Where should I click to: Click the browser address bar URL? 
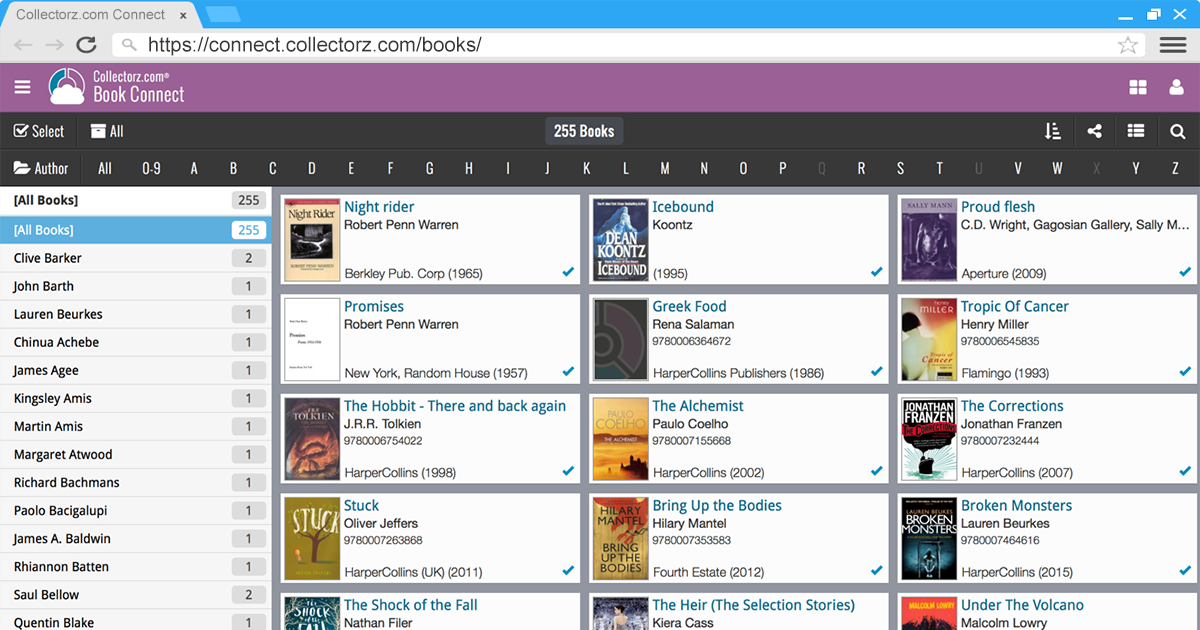(315, 45)
